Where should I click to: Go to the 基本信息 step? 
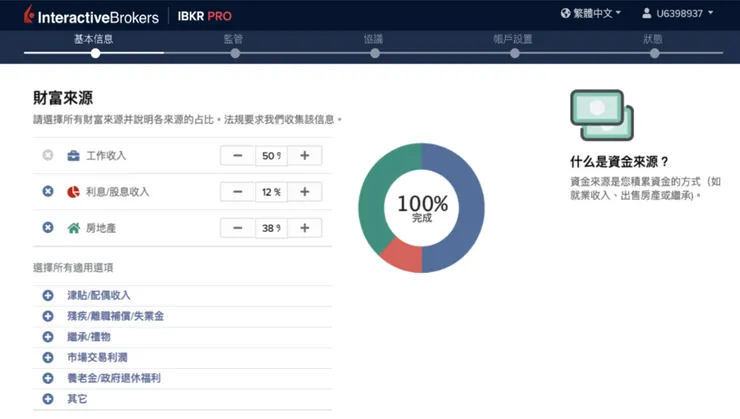pyautogui.click(x=93, y=39)
